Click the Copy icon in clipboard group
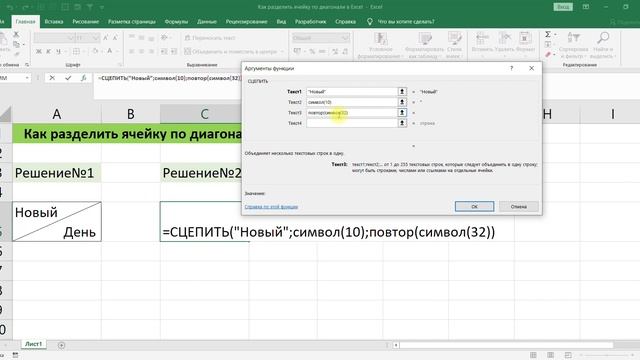 click(16, 44)
